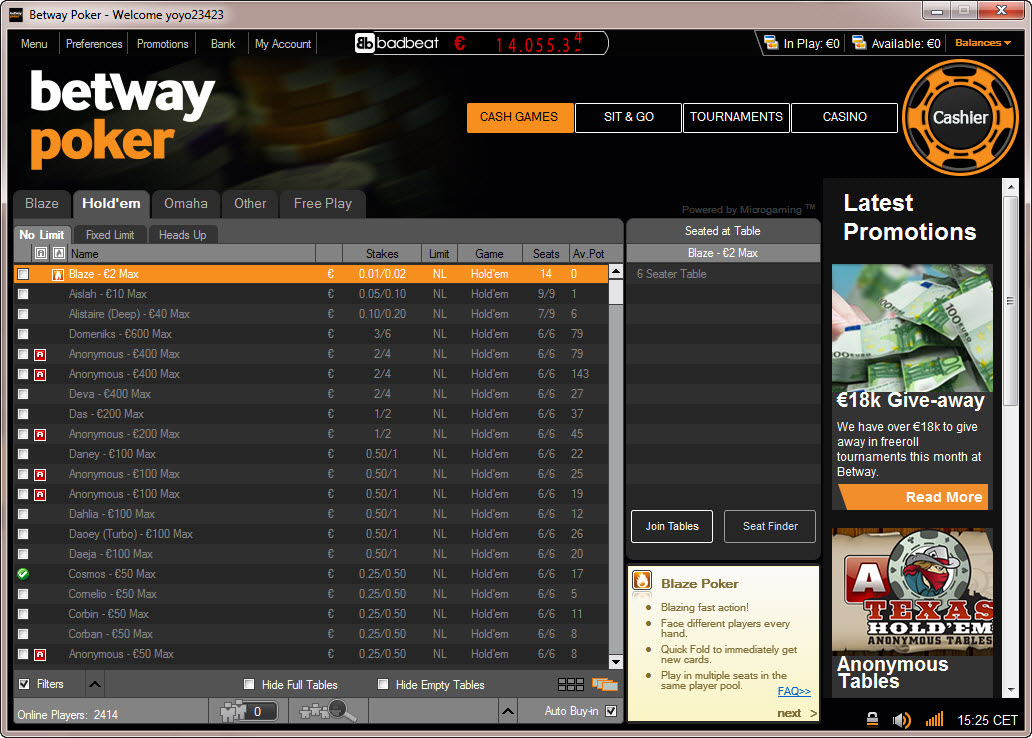
Task: Sort by the Anonymous column header icon
Action: pos(41,253)
